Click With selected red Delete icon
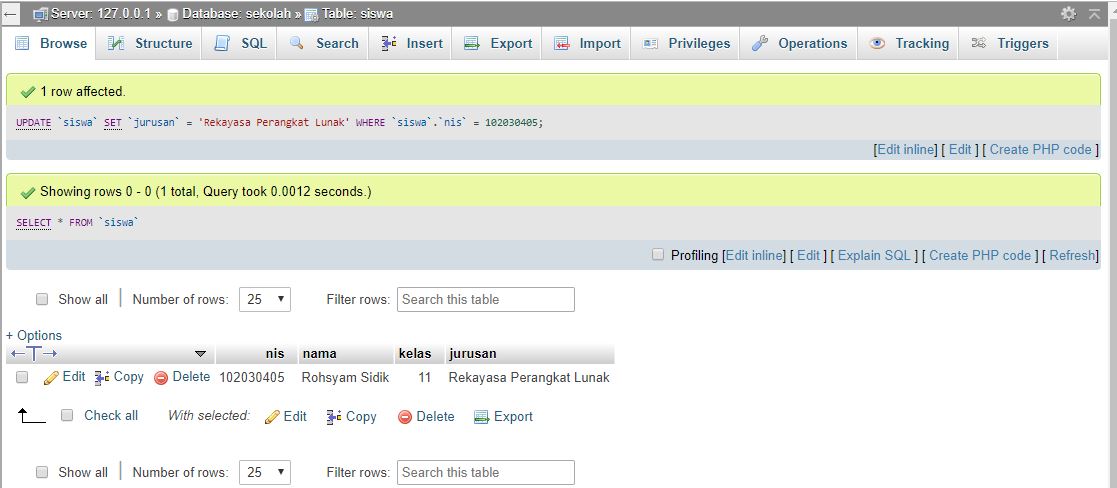This screenshot has width=1117, height=488. tap(405, 417)
